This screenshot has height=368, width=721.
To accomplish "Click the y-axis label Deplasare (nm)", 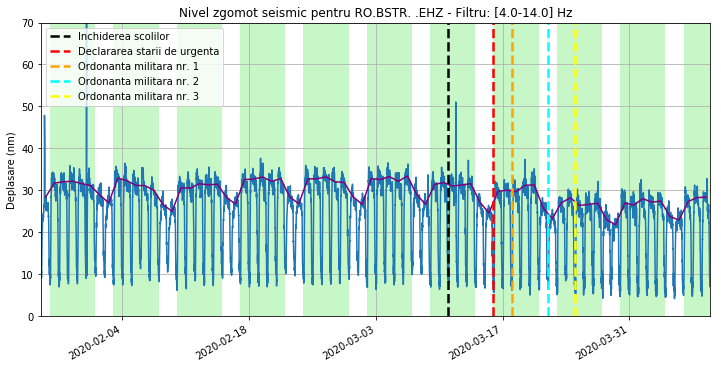I will tap(11, 170).
